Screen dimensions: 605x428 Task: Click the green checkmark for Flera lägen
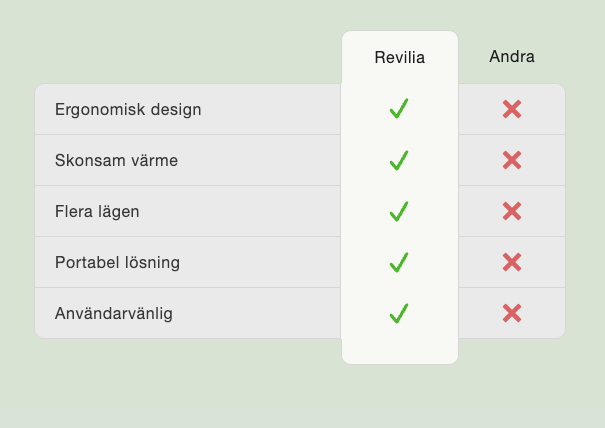[399, 211]
